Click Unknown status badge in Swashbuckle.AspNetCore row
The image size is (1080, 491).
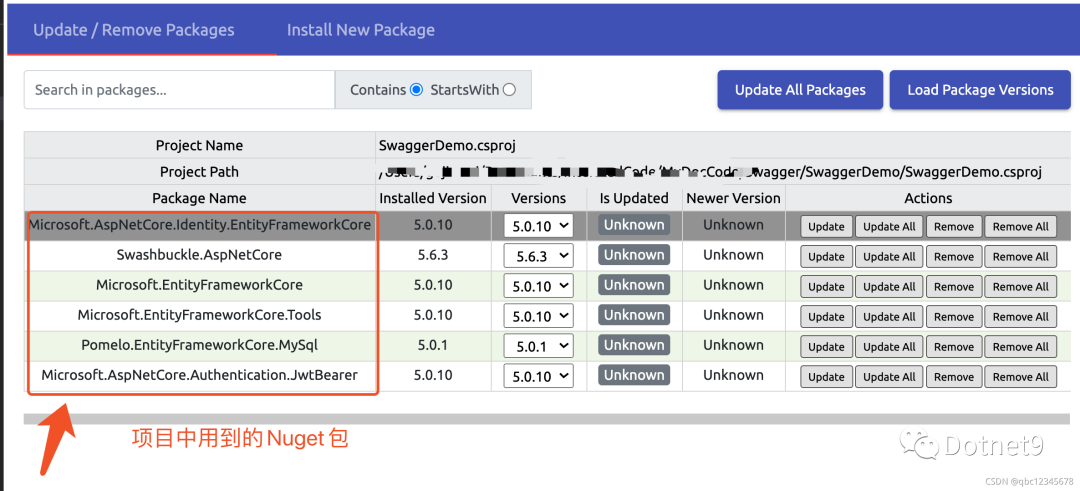pyautogui.click(x=634, y=255)
